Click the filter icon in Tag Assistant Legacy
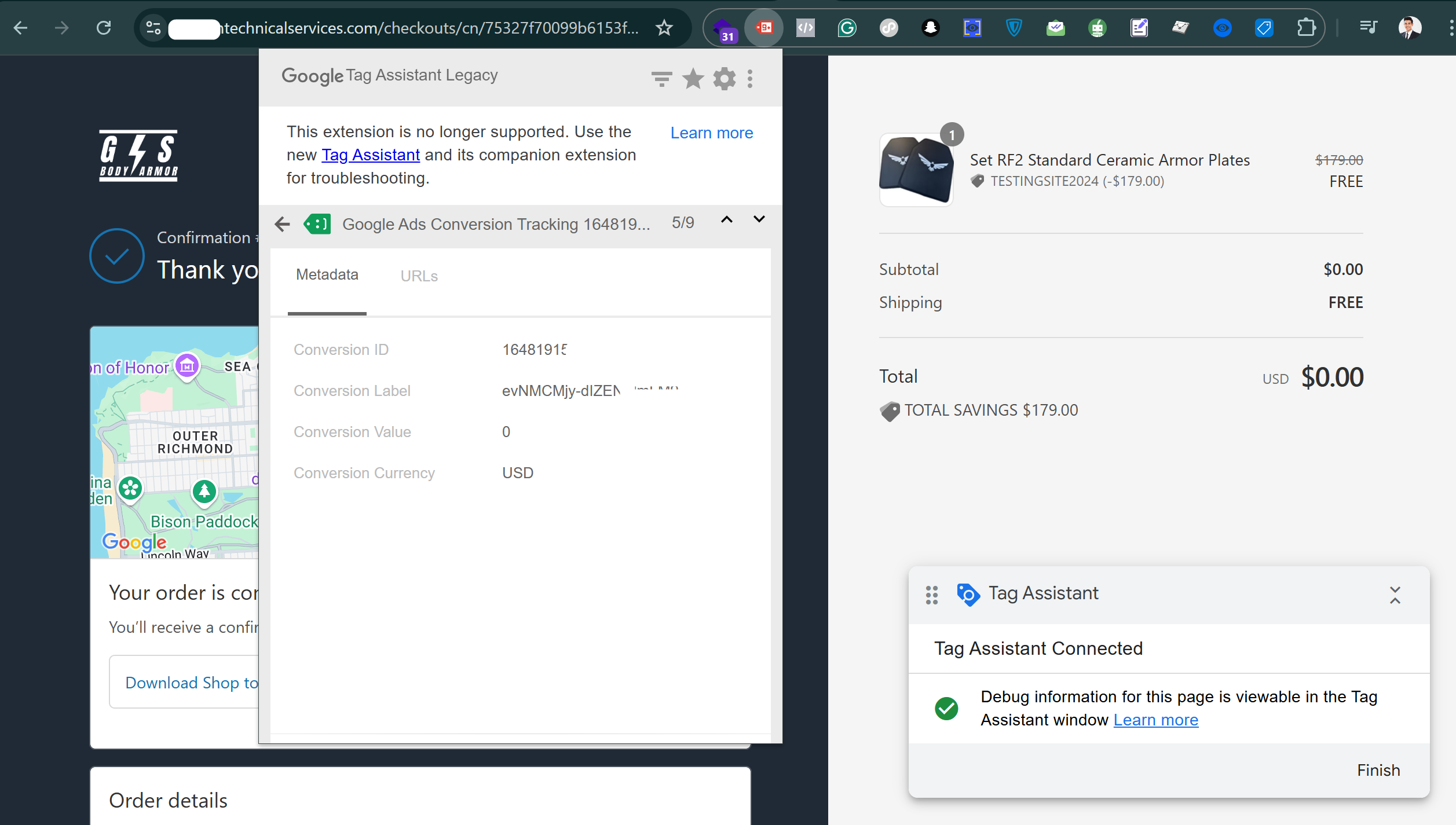The width and height of the screenshot is (1456, 825). coord(661,79)
